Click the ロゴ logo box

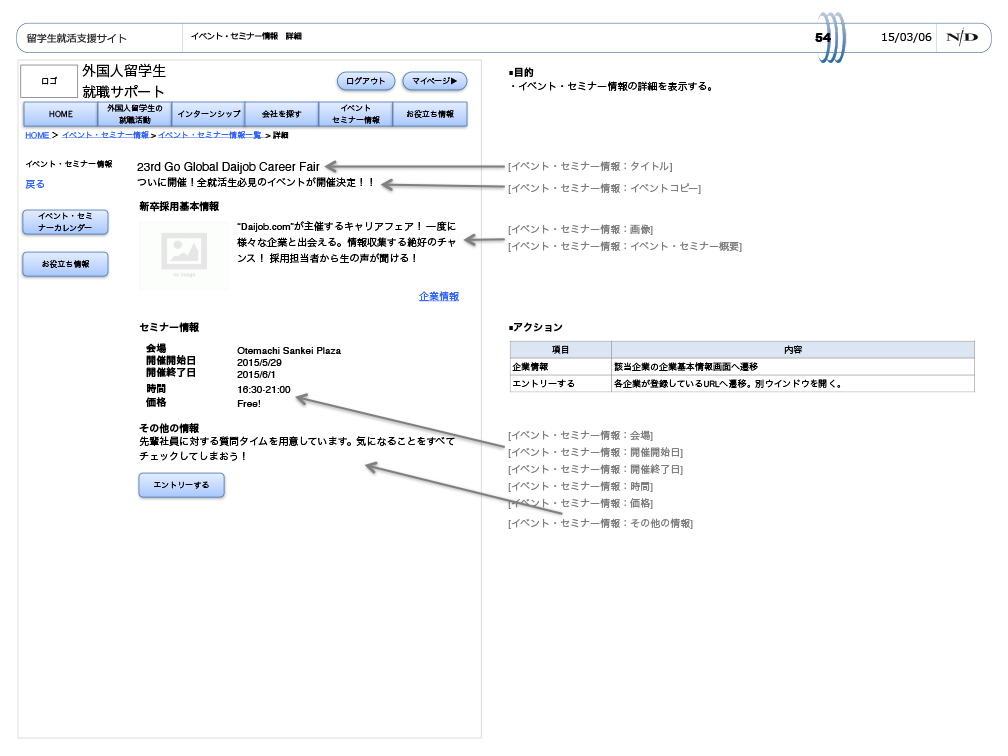49,81
